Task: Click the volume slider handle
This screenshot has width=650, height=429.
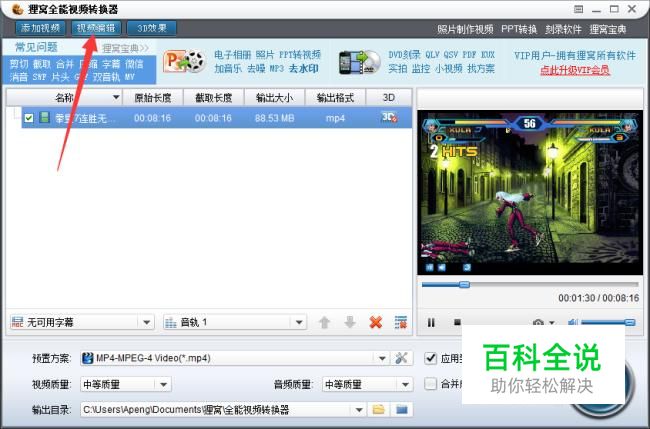Action: (x=630, y=322)
